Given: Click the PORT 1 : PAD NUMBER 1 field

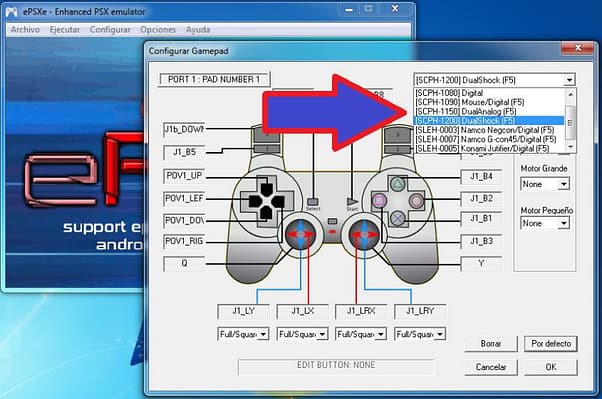Looking at the screenshot, I should (x=214, y=79).
